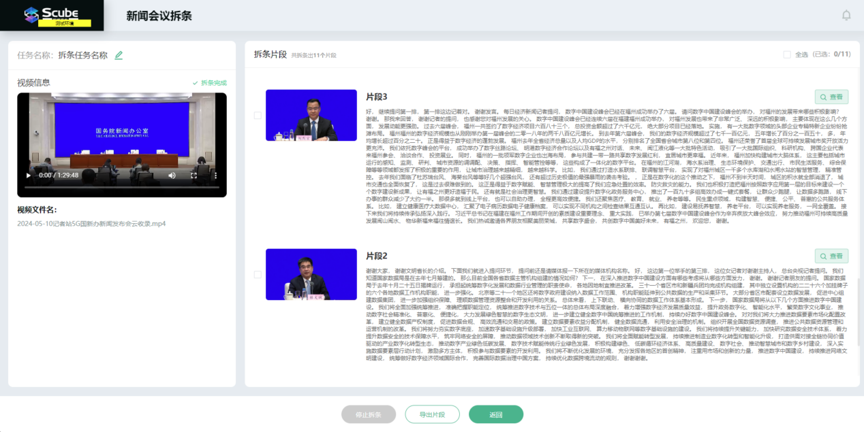The height and width of the screenshot is (432, 864).
Task: Click the 停止拆条 button
Action: [369, 414]
